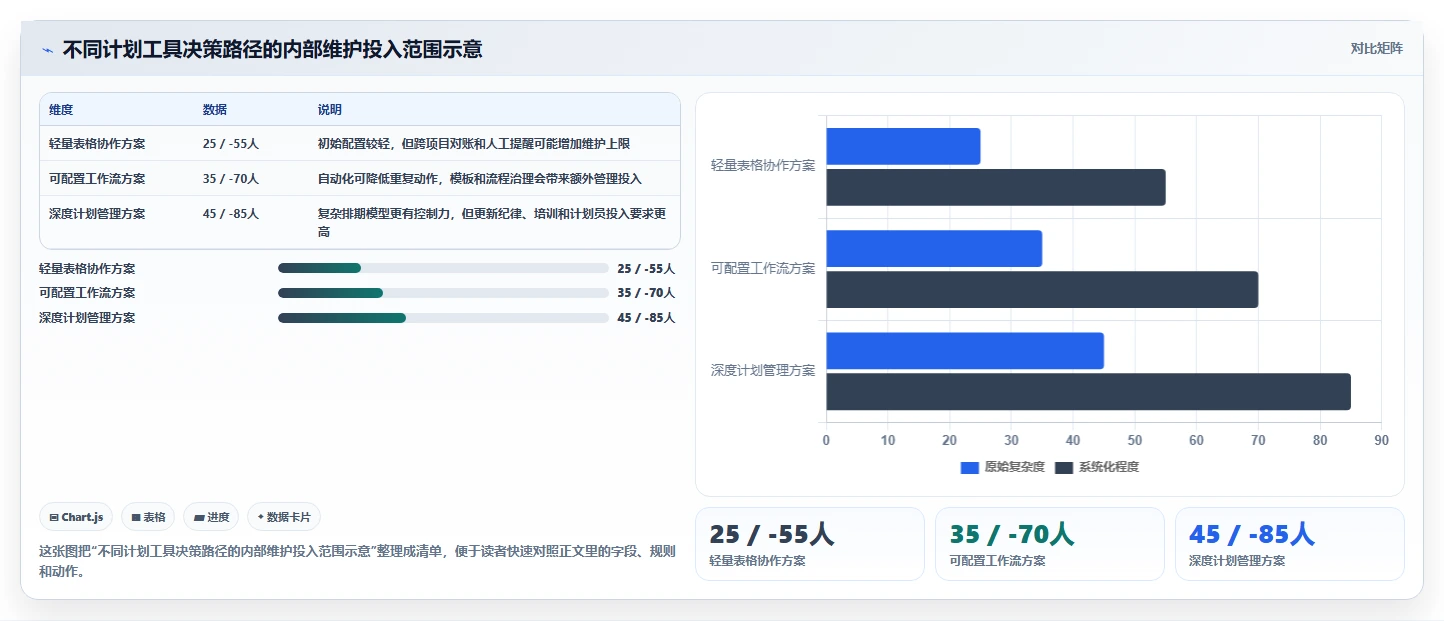This screenshot has height=621, width=1444.
Task: Click blue bar for 可配置工作流方案
Action: click(x=934, y=248)
